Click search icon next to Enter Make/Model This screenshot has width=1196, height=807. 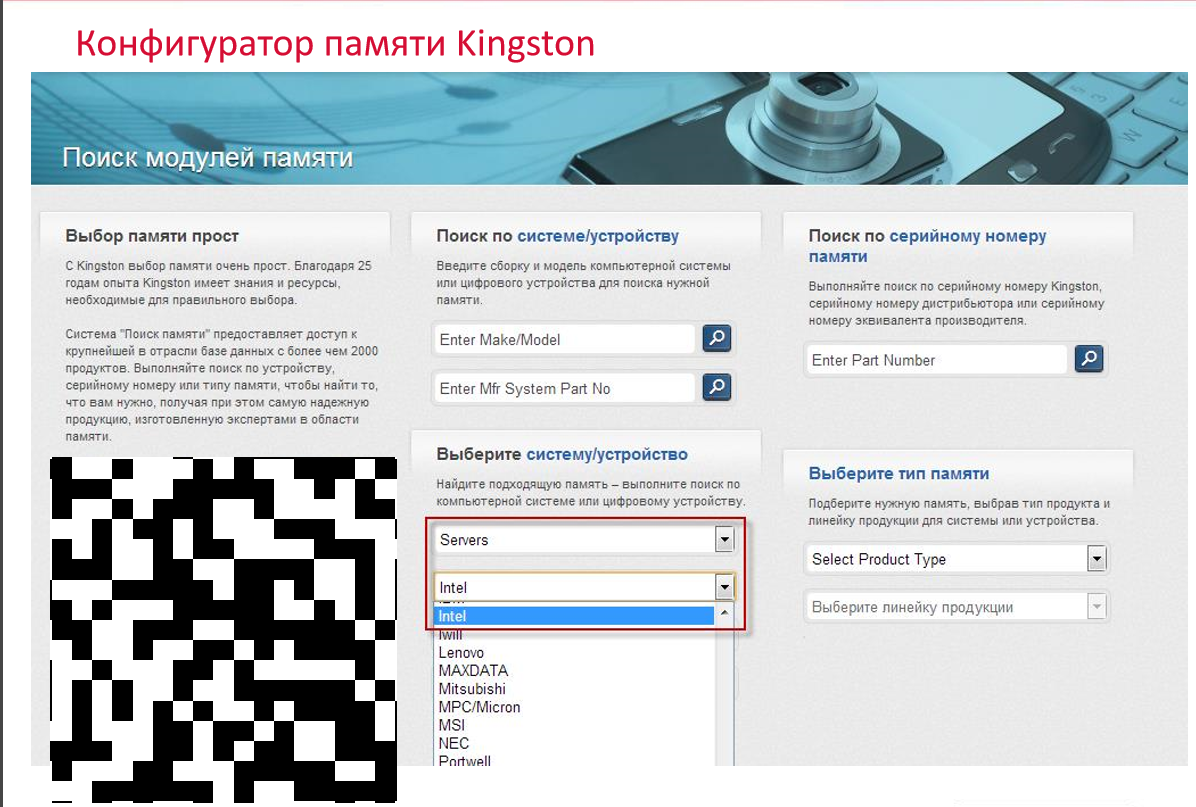click(x=716, y=338)
